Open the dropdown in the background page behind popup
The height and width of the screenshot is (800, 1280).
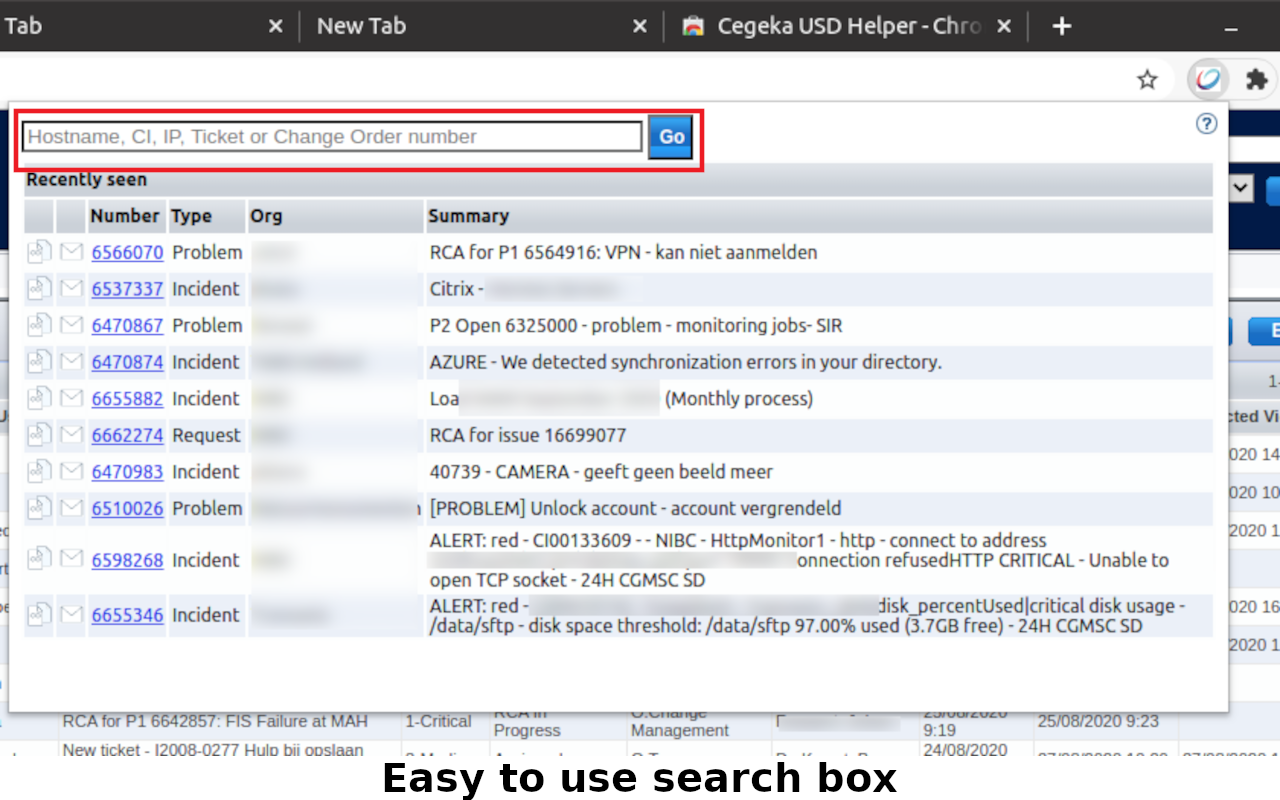(1242, 188)
